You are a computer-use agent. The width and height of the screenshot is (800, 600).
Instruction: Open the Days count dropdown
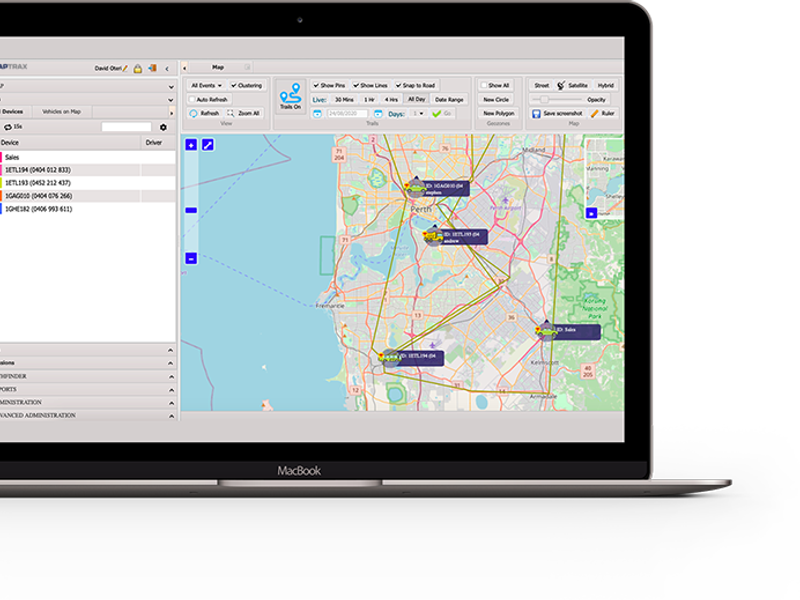419,115
